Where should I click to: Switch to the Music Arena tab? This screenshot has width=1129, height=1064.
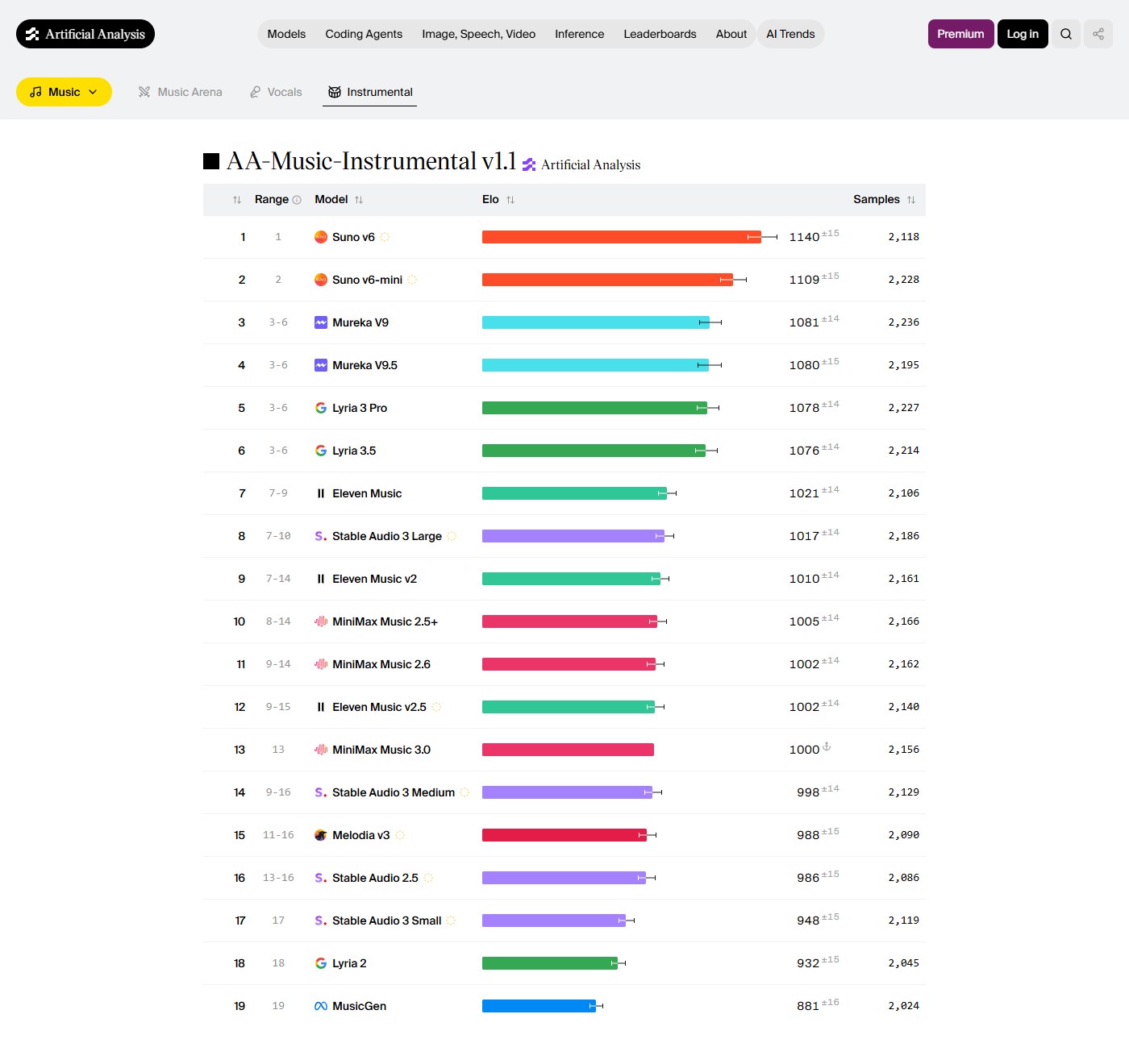click(x=180, y=92)
